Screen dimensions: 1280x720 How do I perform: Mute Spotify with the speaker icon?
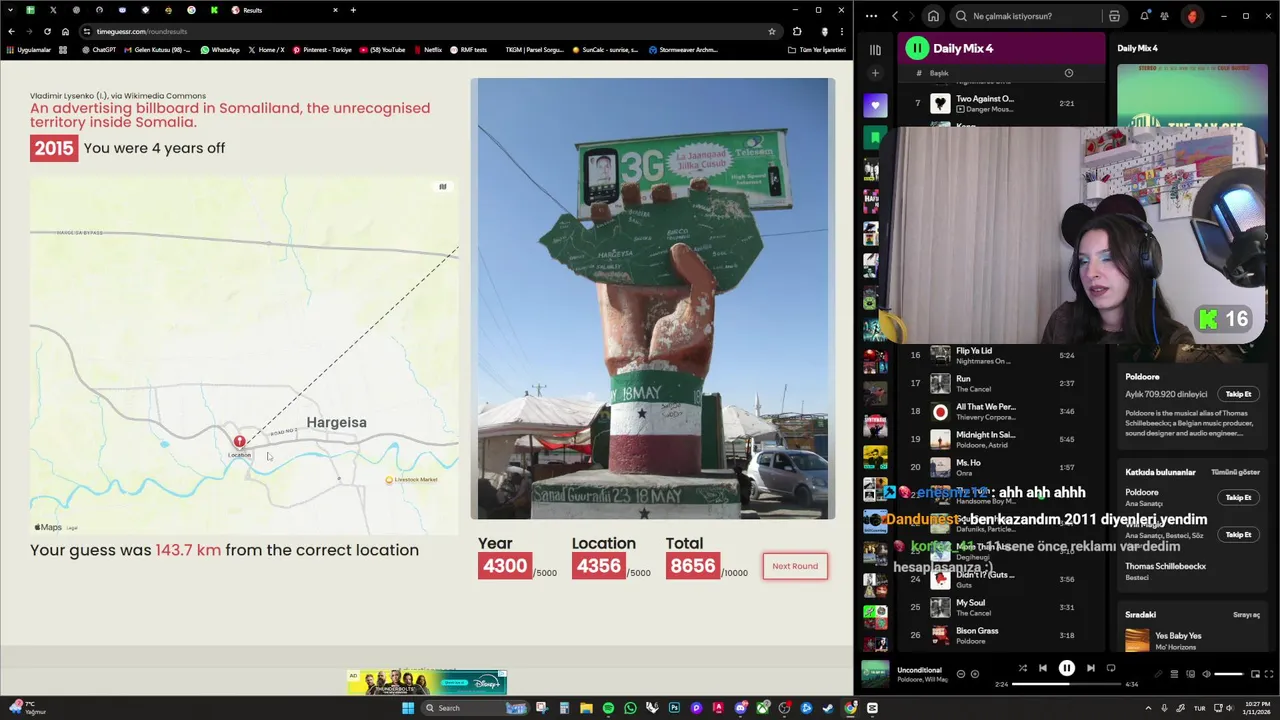[1206, 674]
